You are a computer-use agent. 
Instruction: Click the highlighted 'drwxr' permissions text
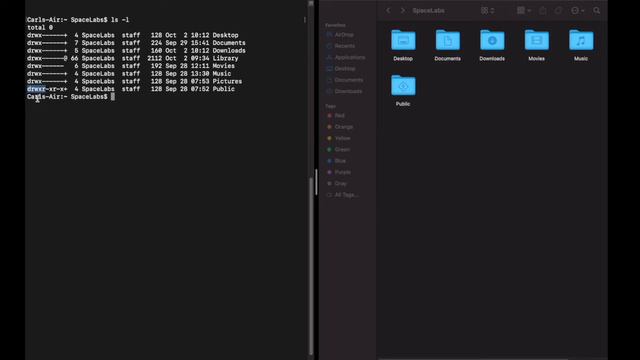(36, 89)
